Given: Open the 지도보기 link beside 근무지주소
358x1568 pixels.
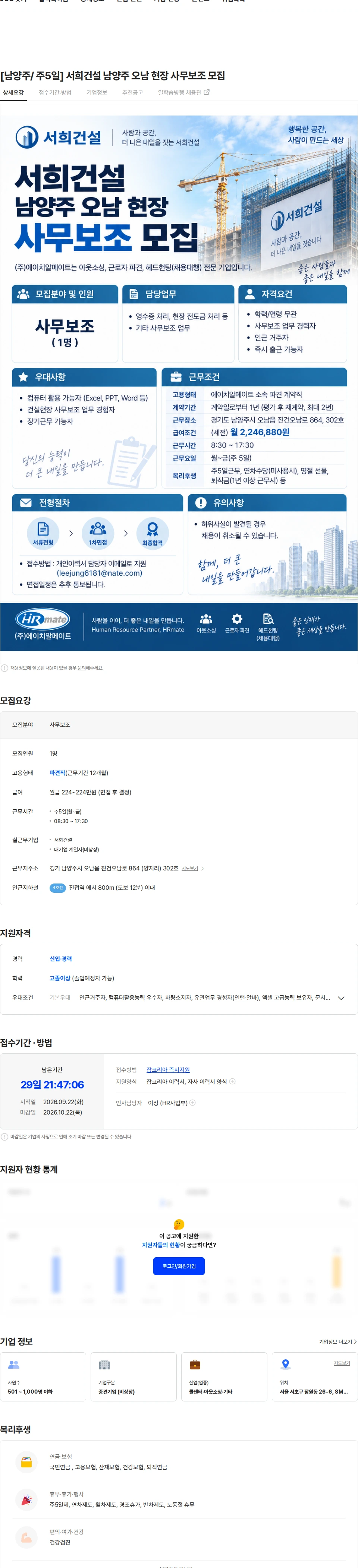Looking at the screenshot, I should coord(190,868).
